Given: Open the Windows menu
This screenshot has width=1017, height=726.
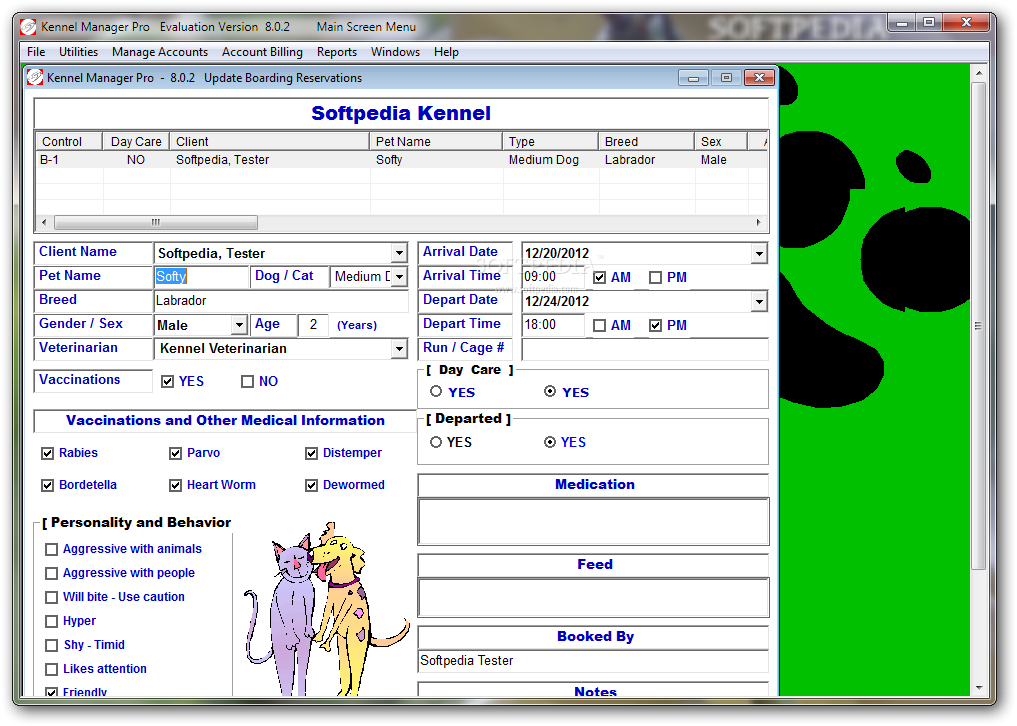Looking at the screenshot, I should tap(395, 52).
